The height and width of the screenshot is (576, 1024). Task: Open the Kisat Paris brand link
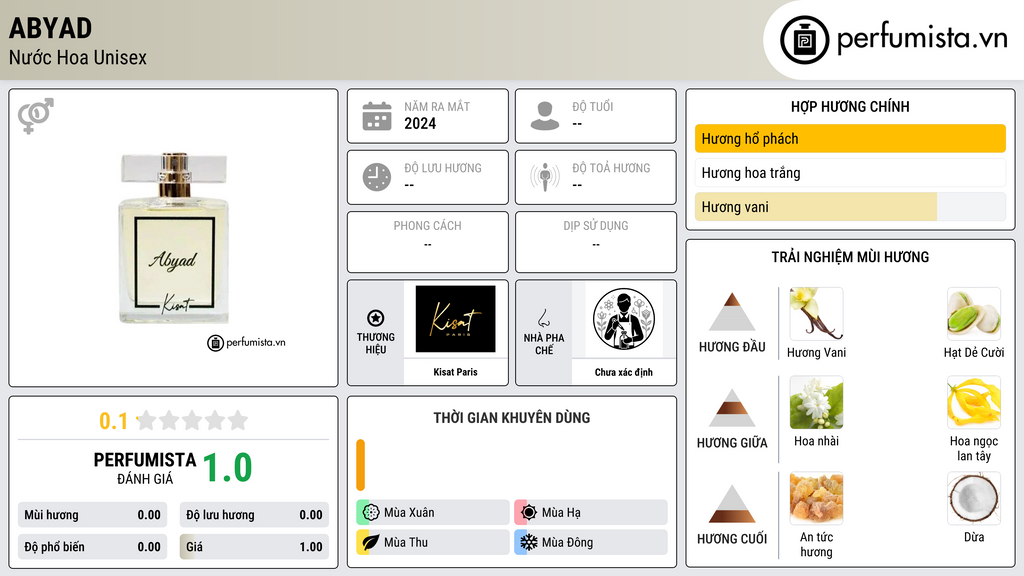tap(455, 372)
